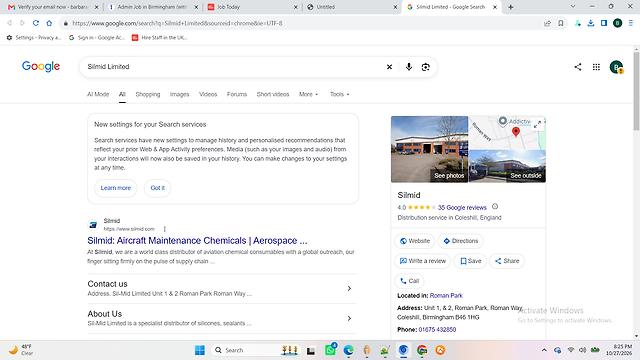Share this page icon in address bar
Screen dimensions: 640x360
(547, 23)
